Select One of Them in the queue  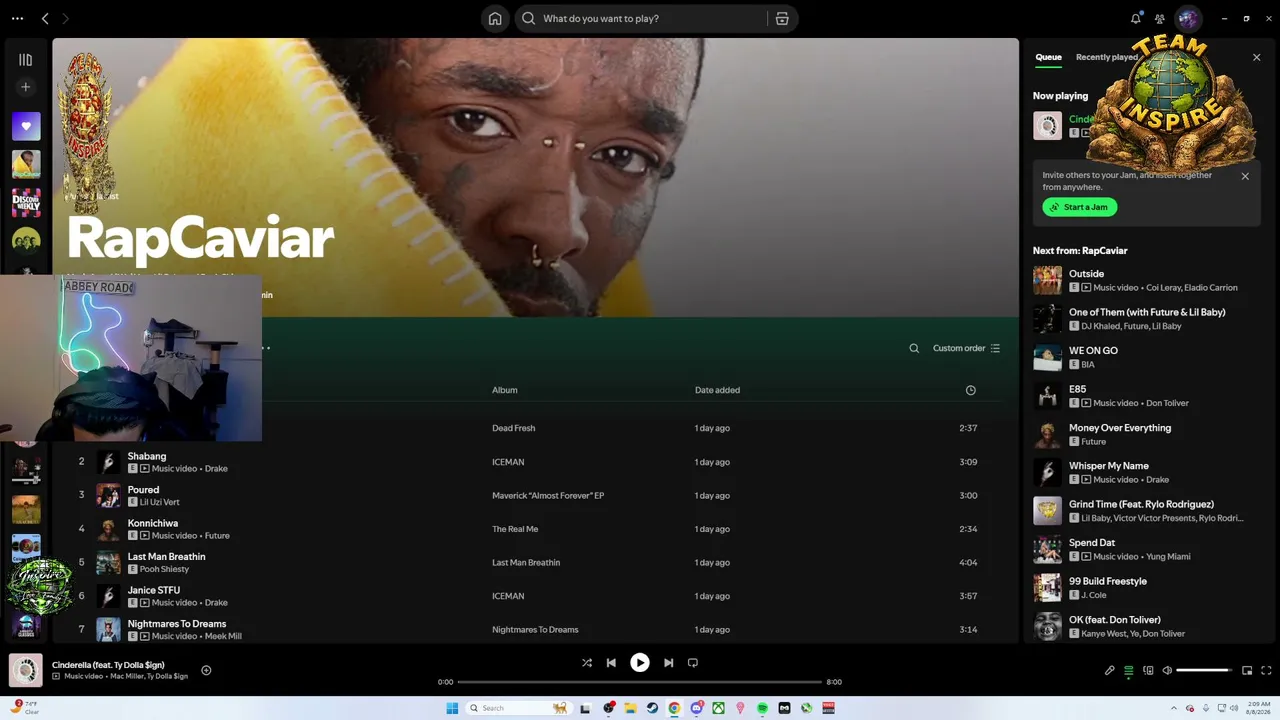pyautogui.click(x=1147, y=312)
